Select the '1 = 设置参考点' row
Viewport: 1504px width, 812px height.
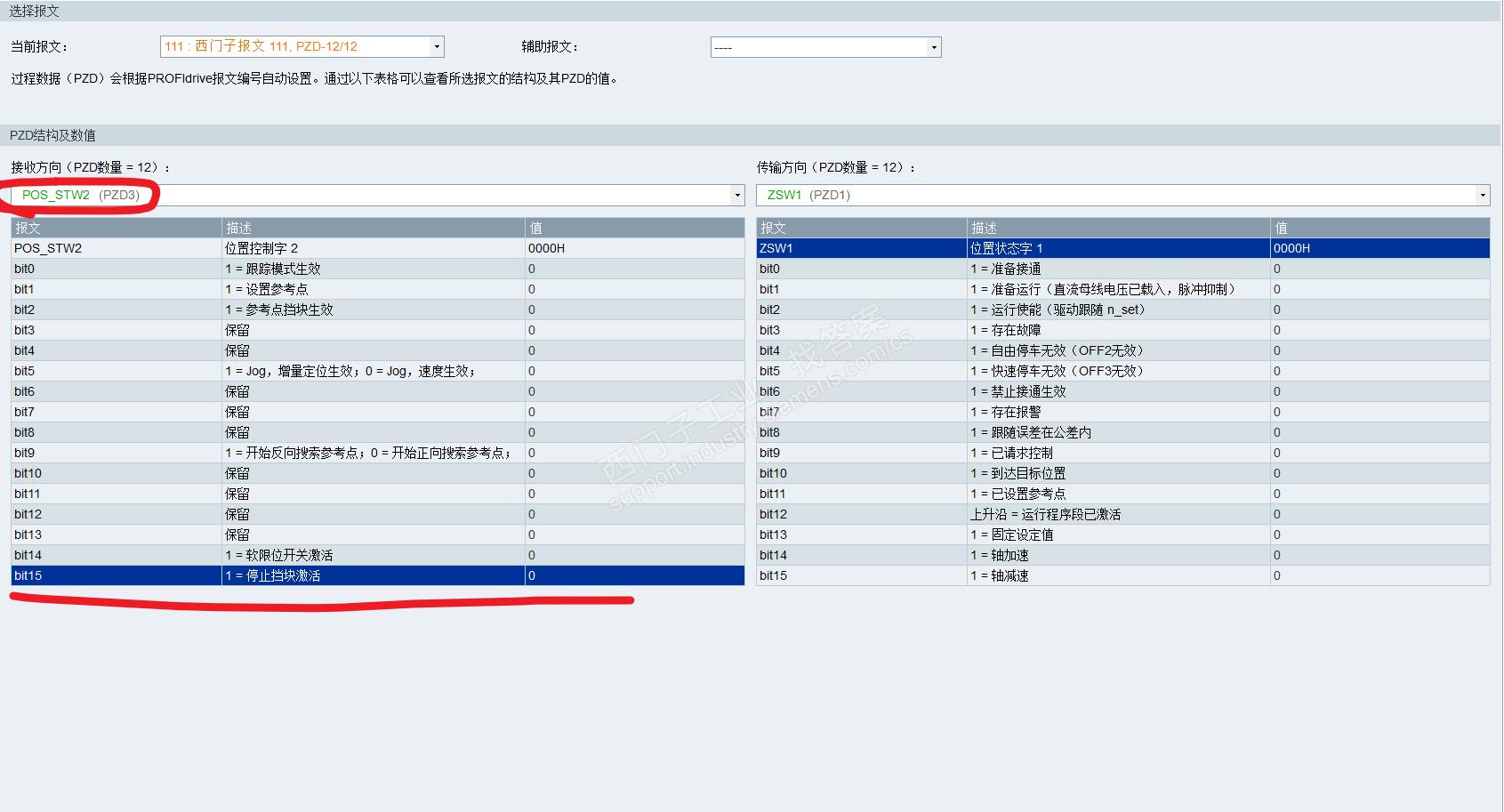(378, 289)
